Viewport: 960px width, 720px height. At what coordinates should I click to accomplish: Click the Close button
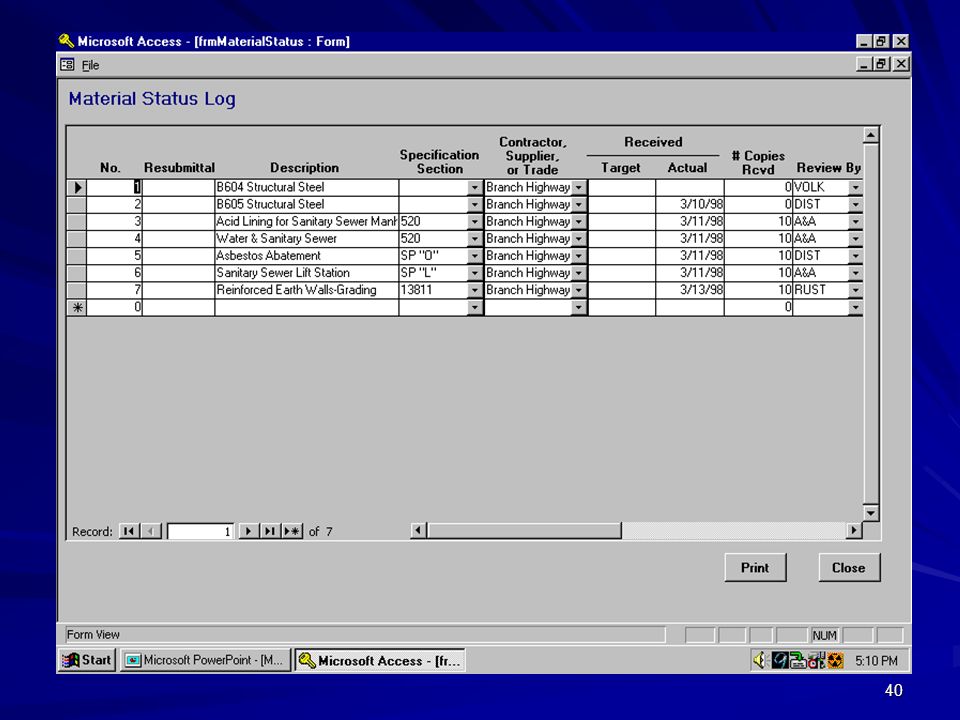[x=849, y=568]
